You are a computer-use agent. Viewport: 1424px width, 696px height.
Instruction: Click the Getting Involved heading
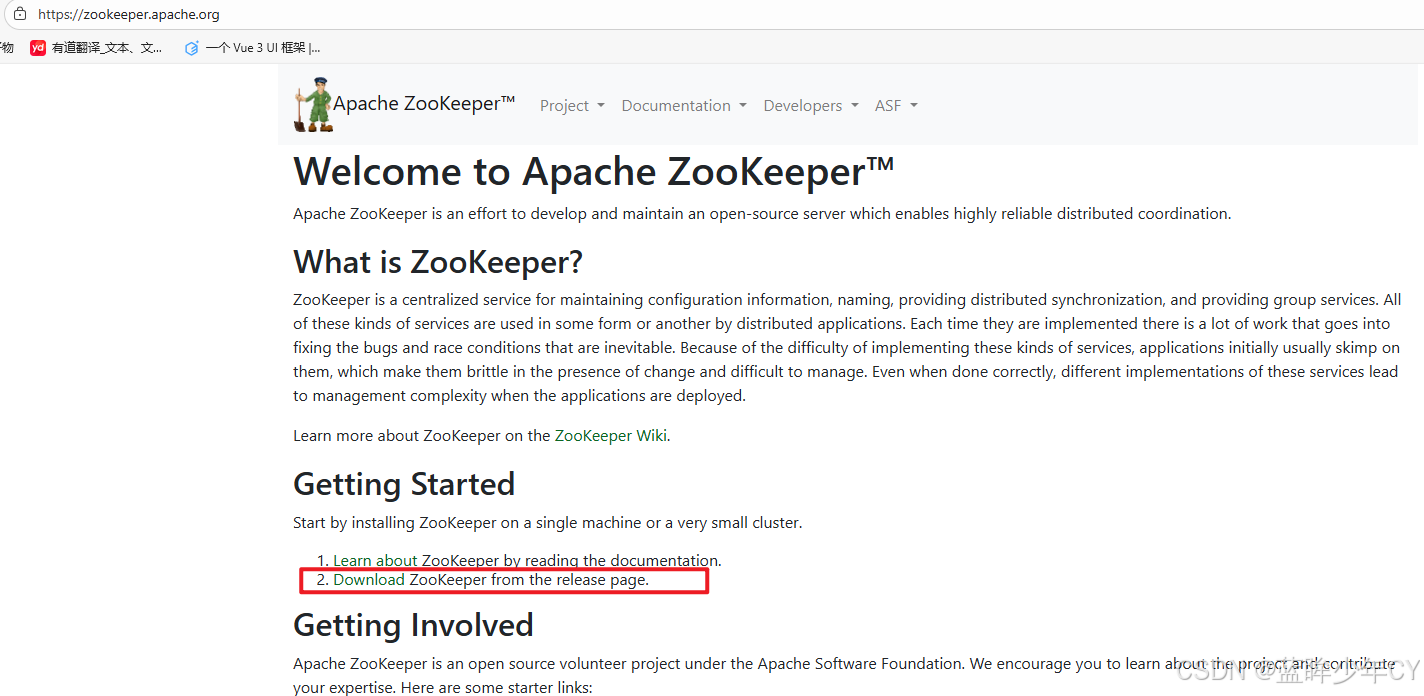coord(413,625)
